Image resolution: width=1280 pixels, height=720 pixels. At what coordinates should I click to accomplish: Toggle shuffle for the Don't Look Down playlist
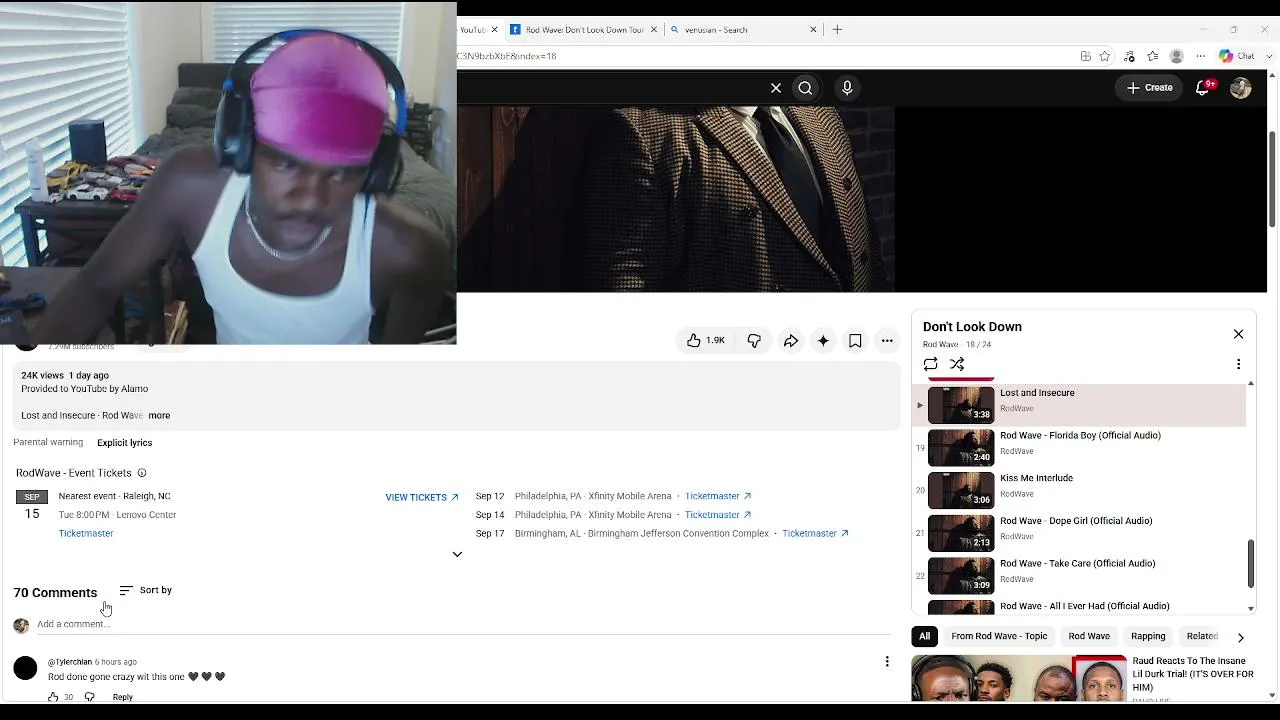957,364
